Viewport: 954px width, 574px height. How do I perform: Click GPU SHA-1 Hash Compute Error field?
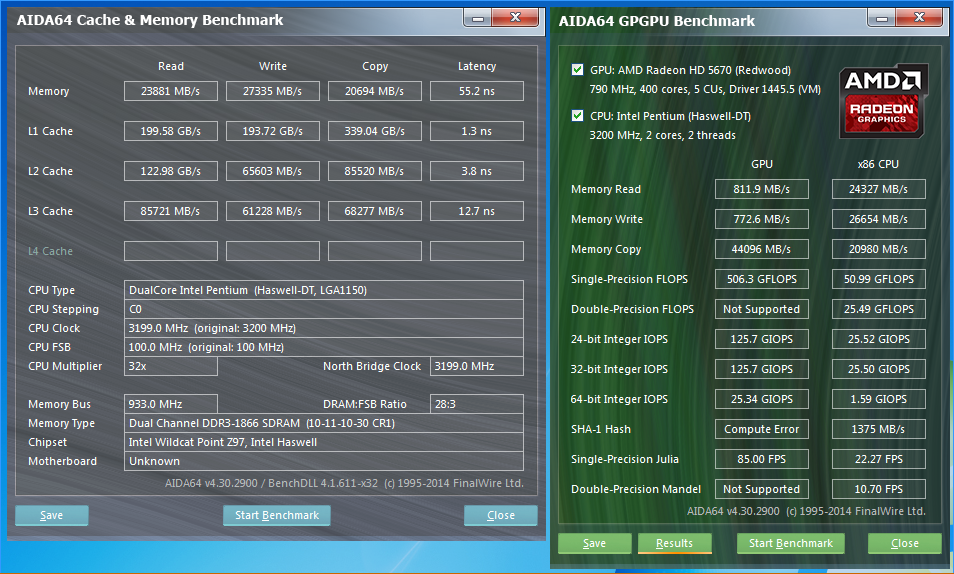click(x=762, y=429)
